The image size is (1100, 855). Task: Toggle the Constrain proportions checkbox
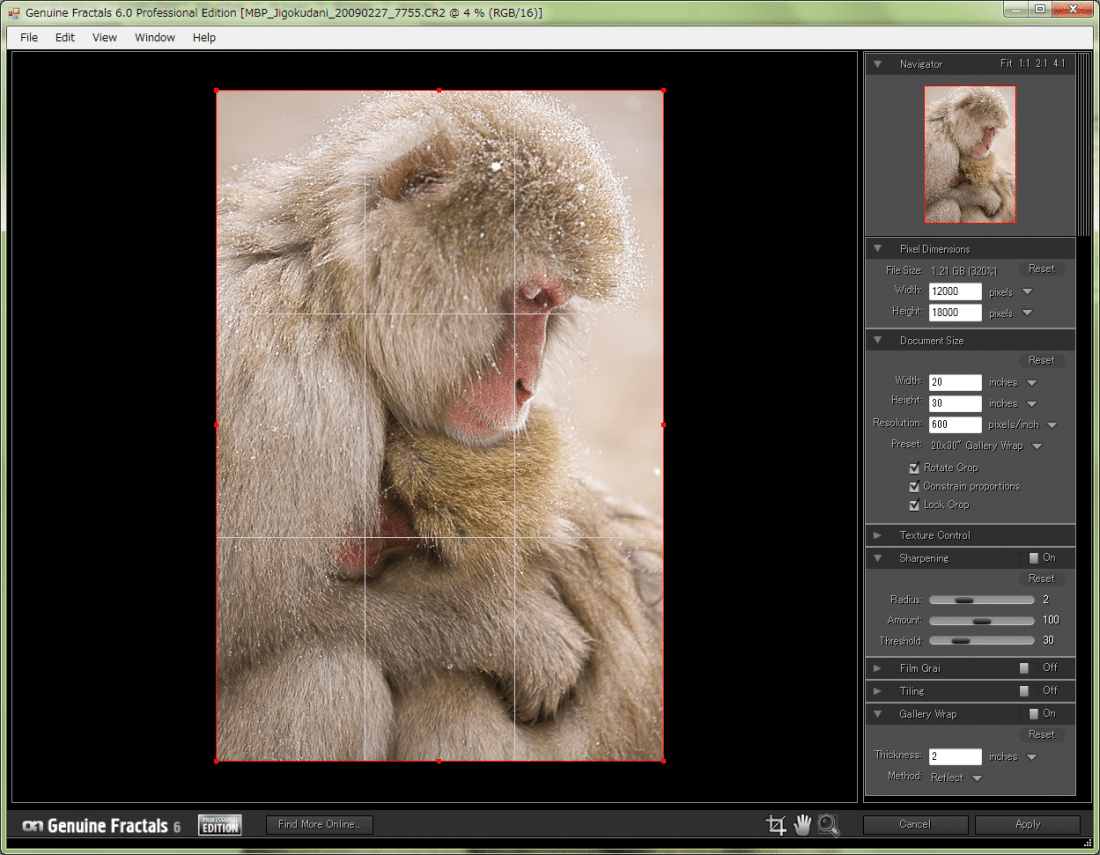tap(914, 487)
